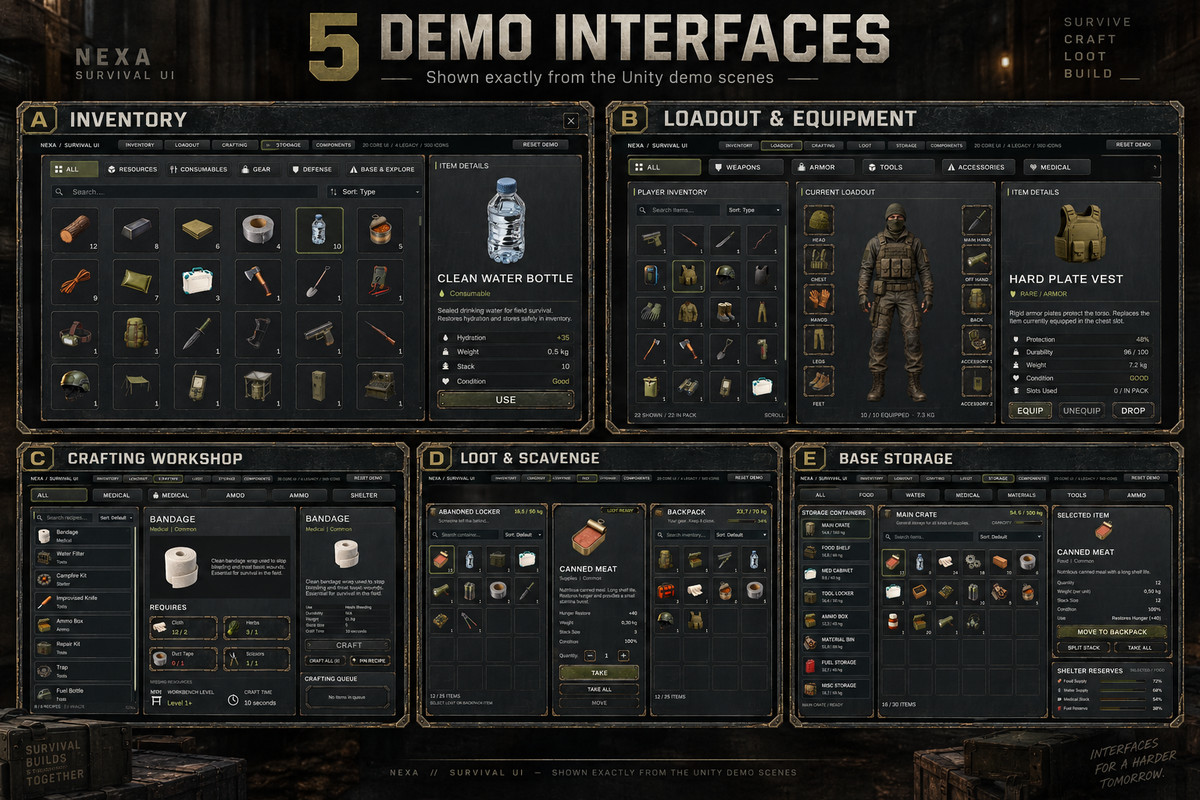The width and height of the screenshot is (1200, 800).
Task: Click the Legs equipment slot in Loadout
Action: [819, 340]
